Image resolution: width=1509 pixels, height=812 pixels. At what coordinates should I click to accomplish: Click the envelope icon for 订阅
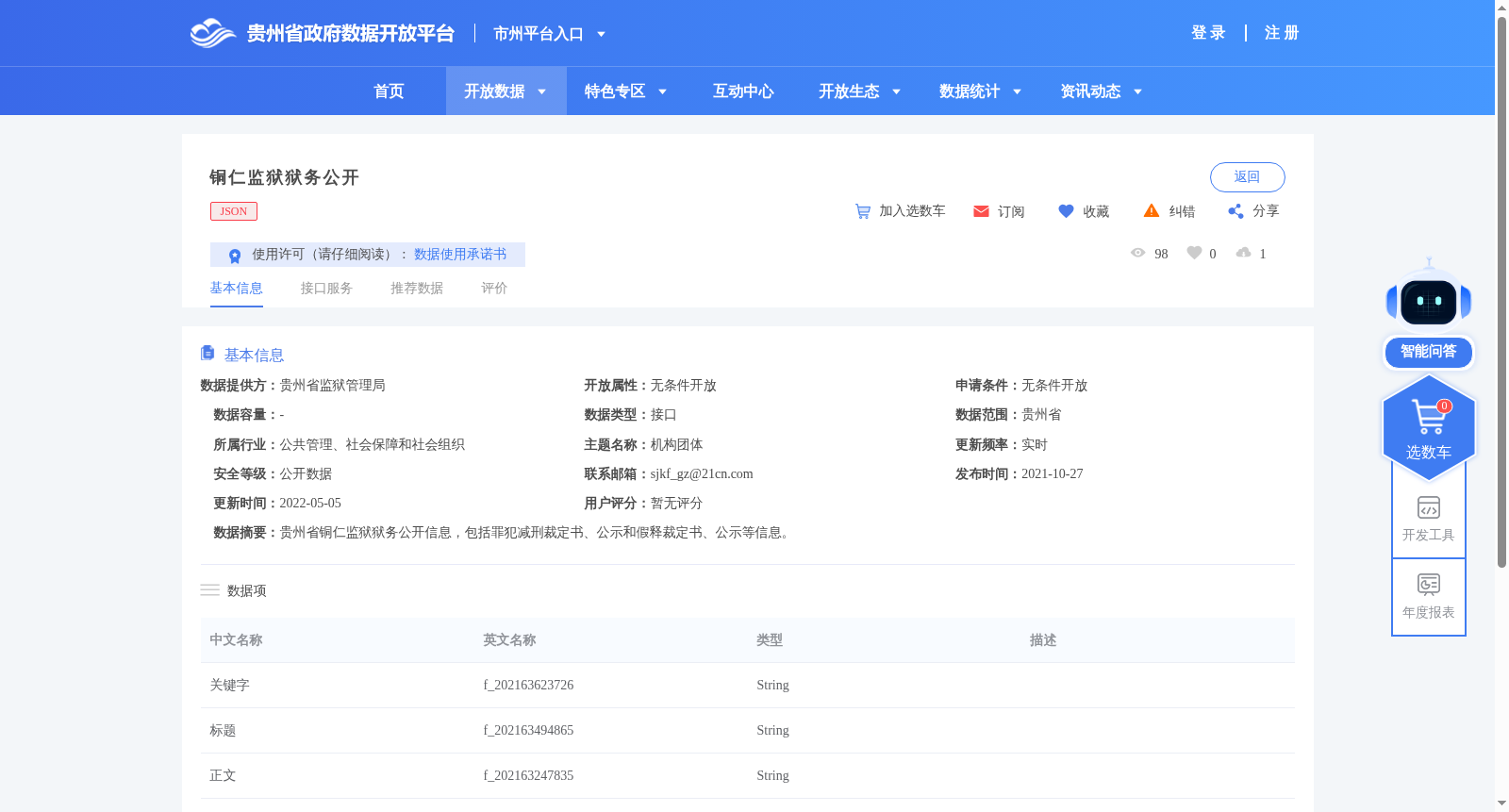(981, 211)
